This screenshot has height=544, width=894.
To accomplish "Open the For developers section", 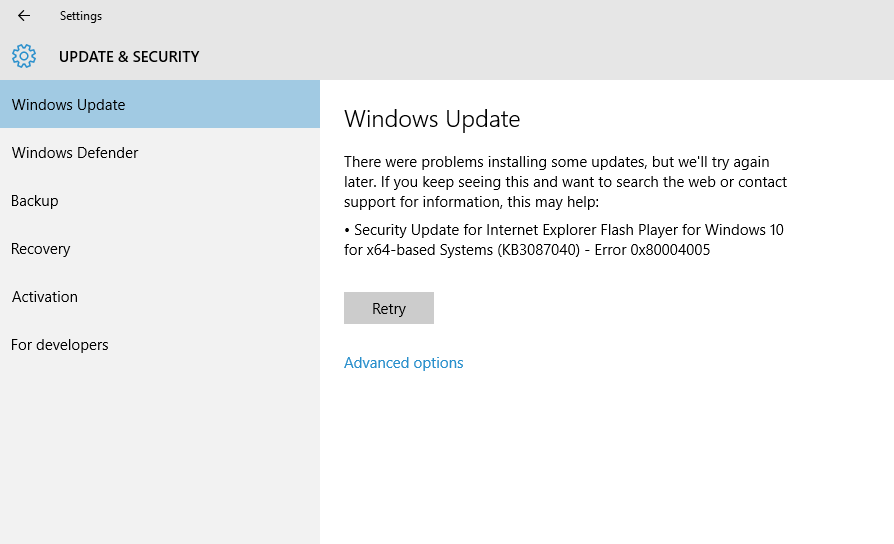I will pos(60,345).
